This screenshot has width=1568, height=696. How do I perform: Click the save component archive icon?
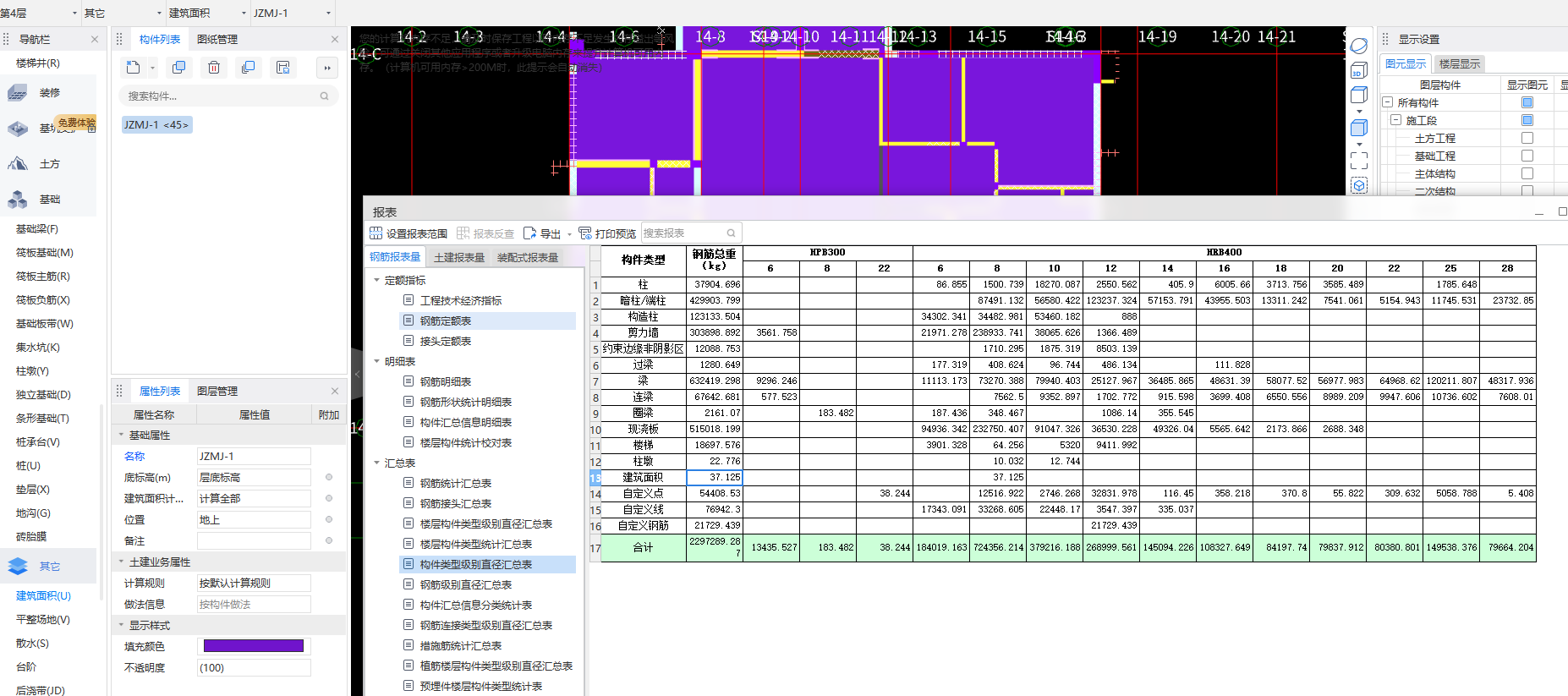[283, 68]
